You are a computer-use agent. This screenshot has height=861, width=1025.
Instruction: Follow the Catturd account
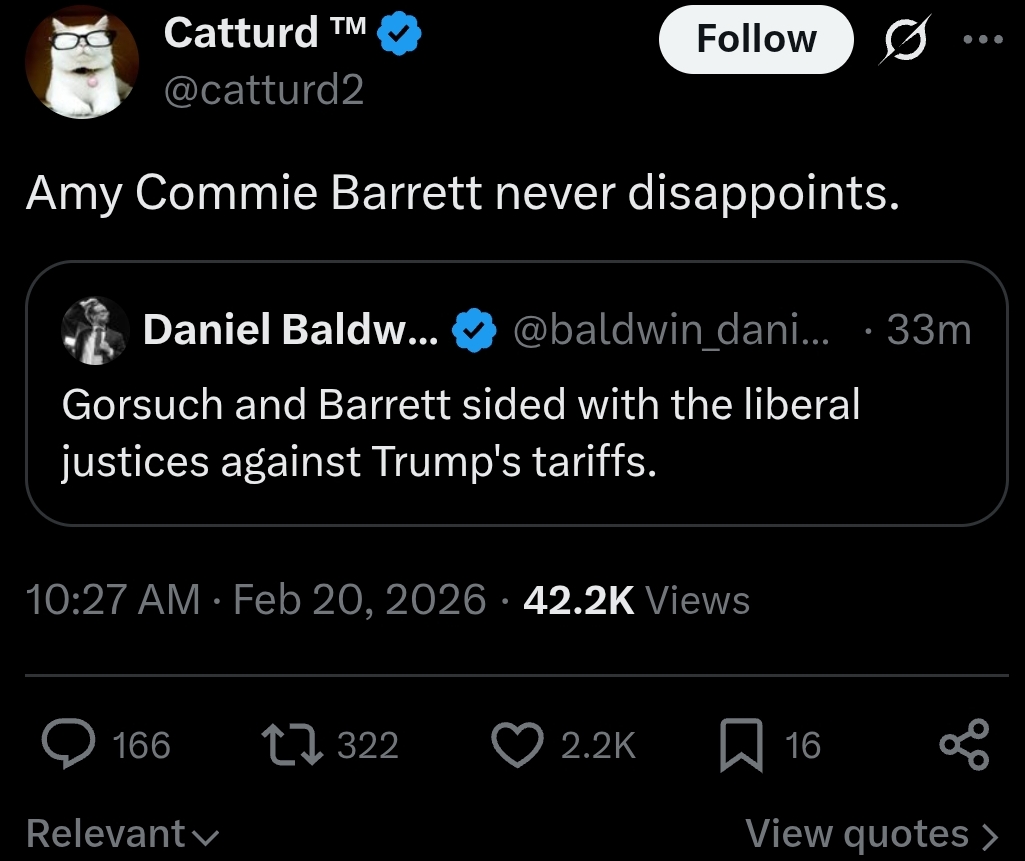coord(756,39)
